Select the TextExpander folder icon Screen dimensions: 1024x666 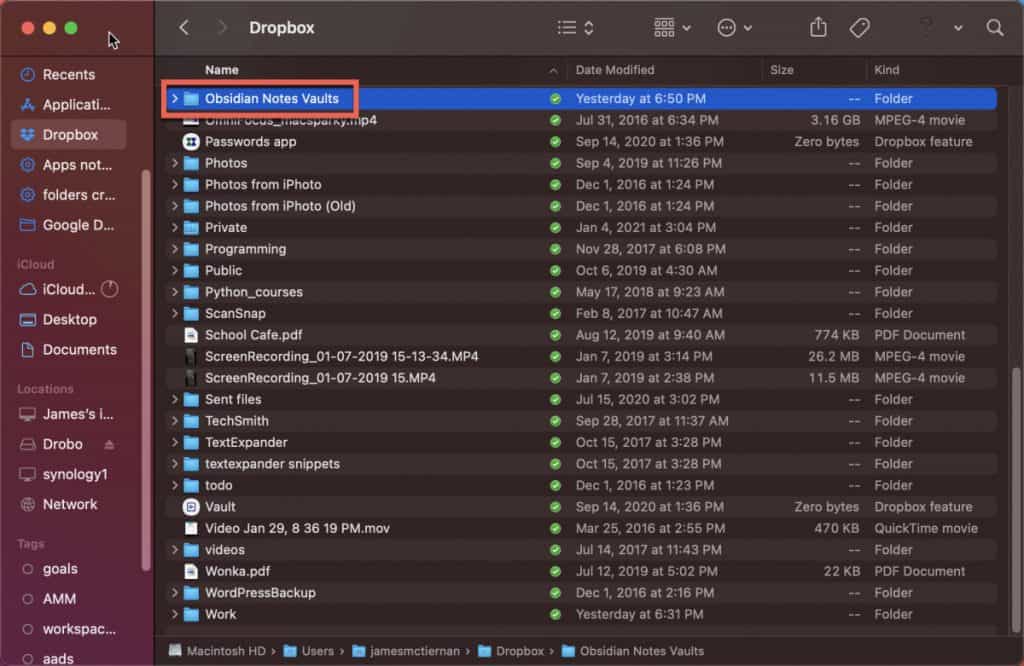coord(191,442)
